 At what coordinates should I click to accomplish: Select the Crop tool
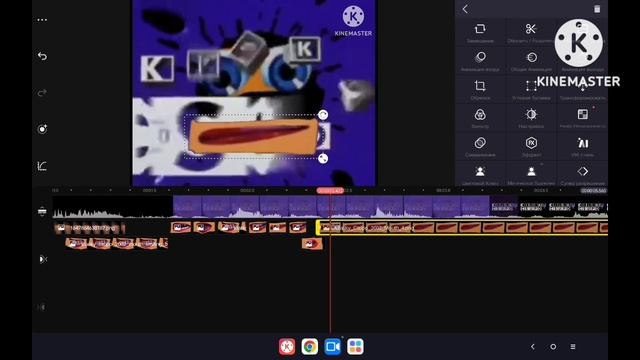coord(480,89)
